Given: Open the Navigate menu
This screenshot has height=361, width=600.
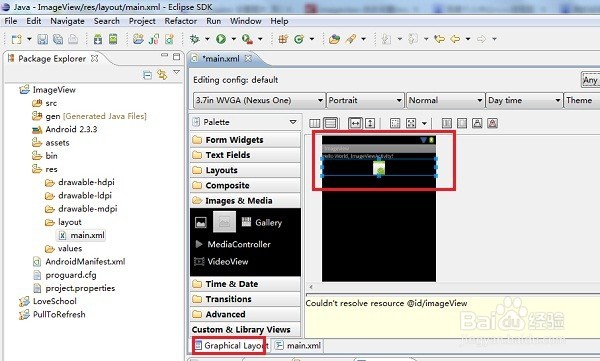Looking at the screenshot, I should pos(67,21).
